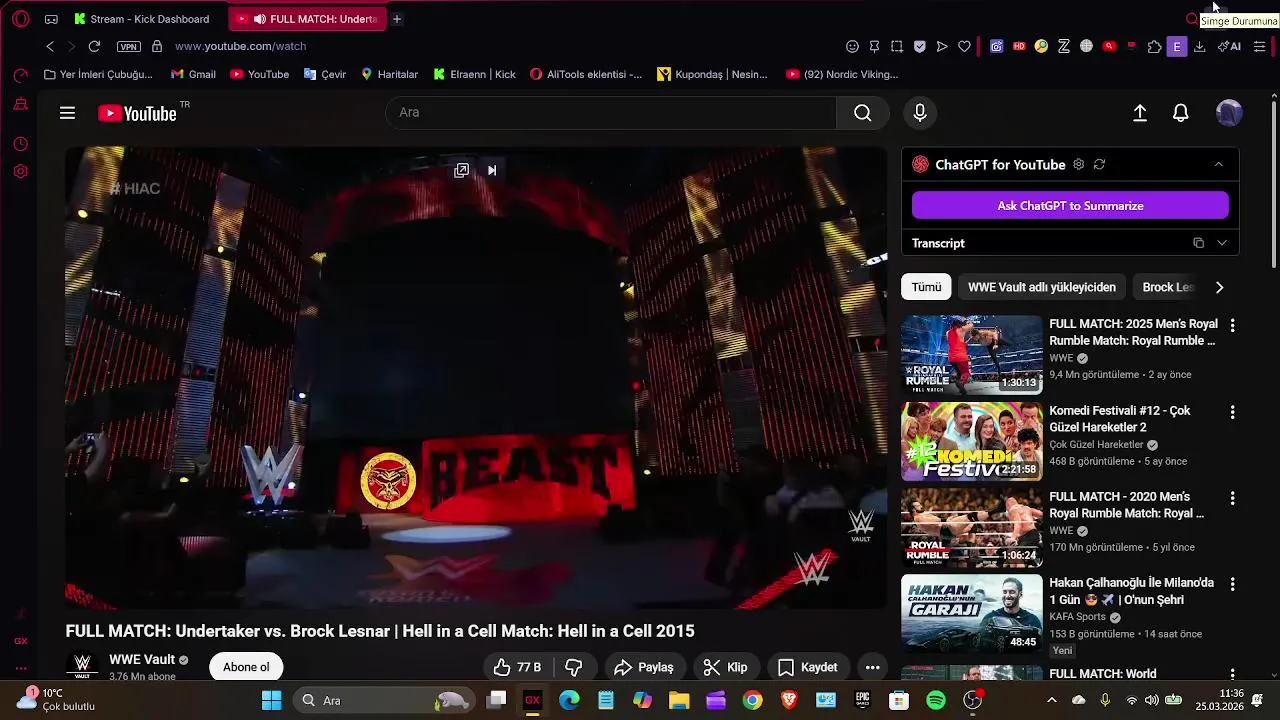Open the browser downloads icon

click(1200, 46)
